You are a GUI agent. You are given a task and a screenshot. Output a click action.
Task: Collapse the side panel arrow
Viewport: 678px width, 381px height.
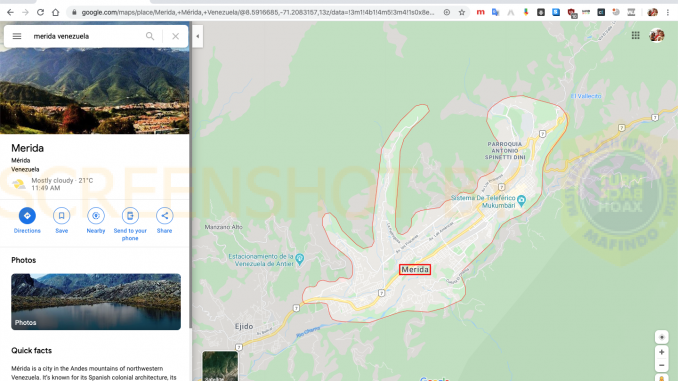click(198, 36)
